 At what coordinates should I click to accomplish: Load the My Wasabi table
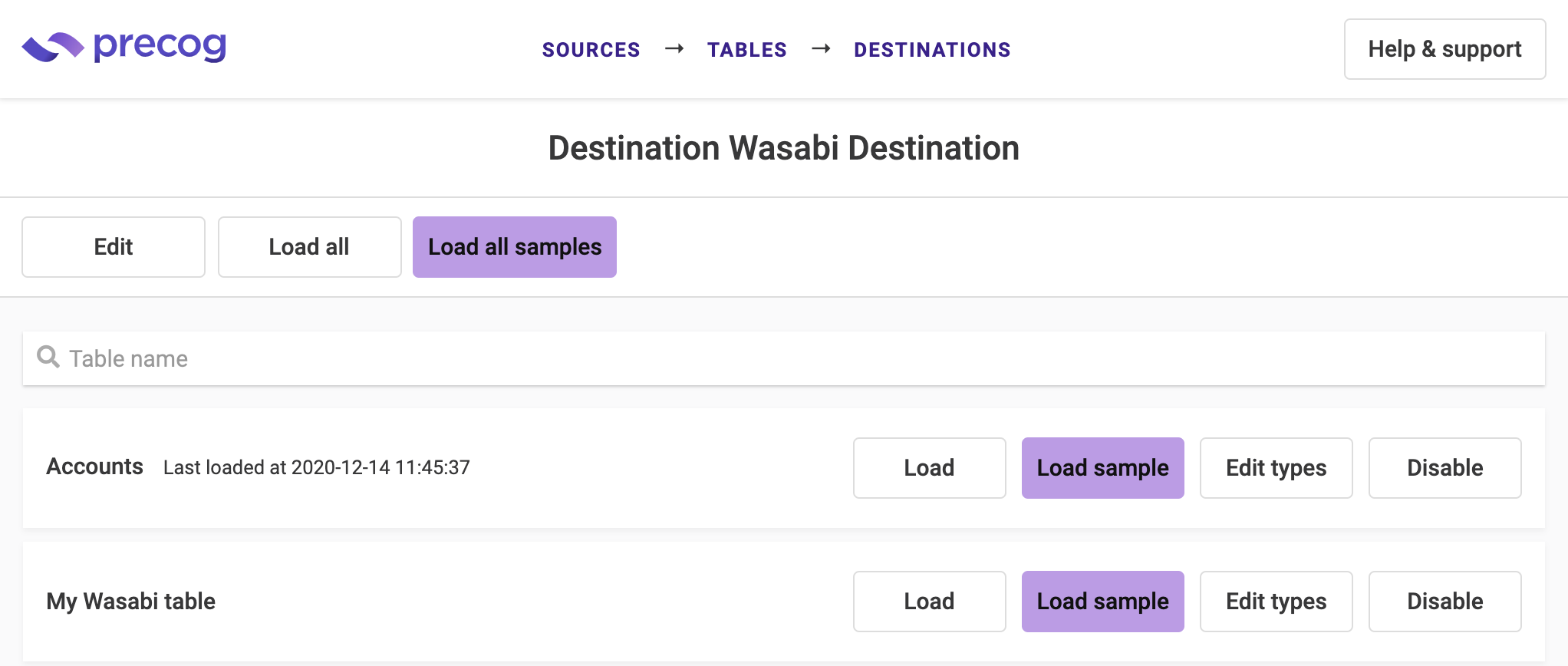pos(929,602)
